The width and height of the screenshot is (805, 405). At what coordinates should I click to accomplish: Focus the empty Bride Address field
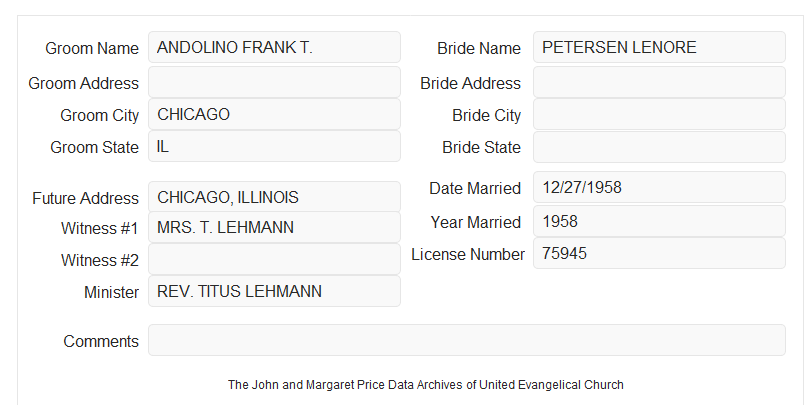[659, 82]
